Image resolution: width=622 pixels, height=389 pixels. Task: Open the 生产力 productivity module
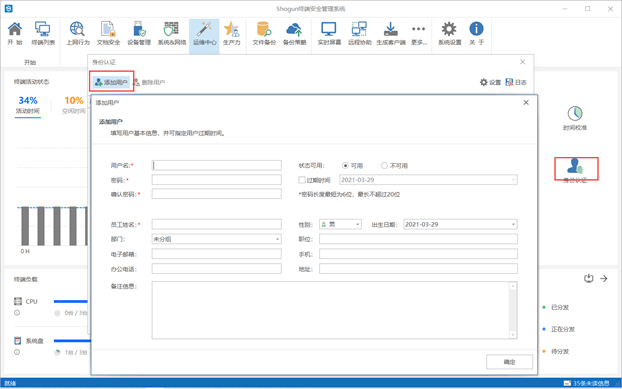coord(232,33)
